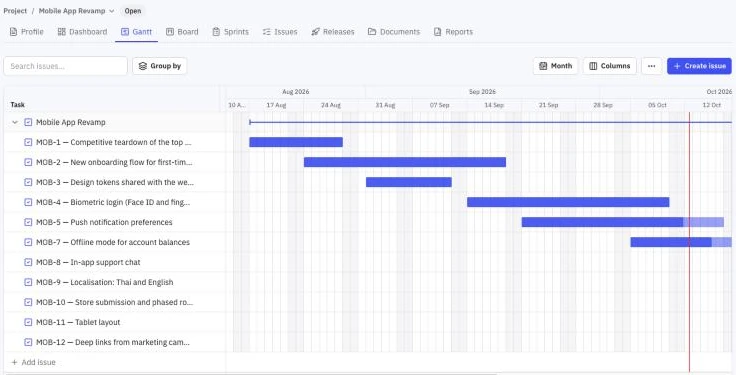Click the Mobile App Revamp row icon
Viewport: 736px width, 375px height.
[28, 122]
